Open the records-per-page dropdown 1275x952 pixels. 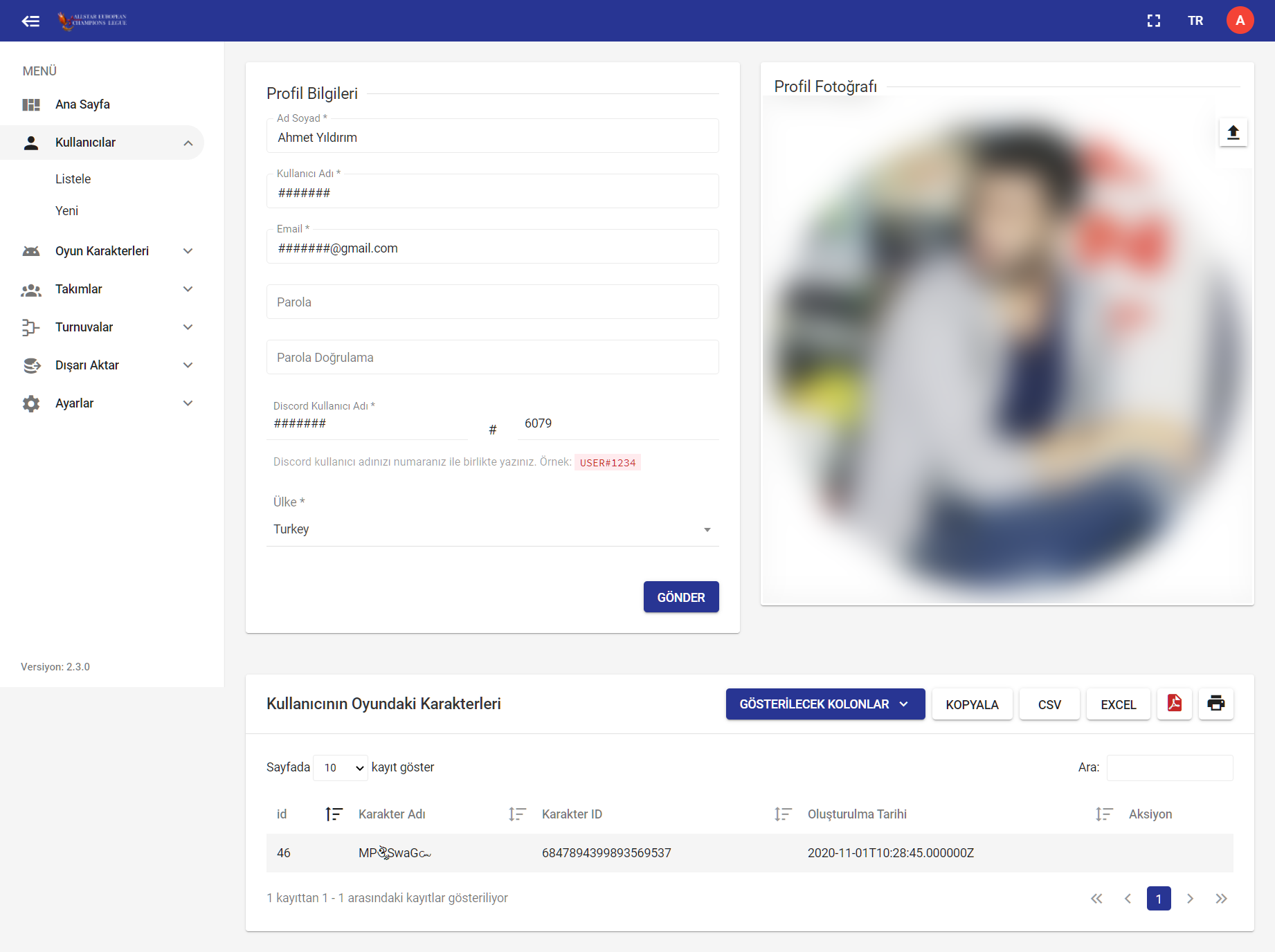(341, 768)
